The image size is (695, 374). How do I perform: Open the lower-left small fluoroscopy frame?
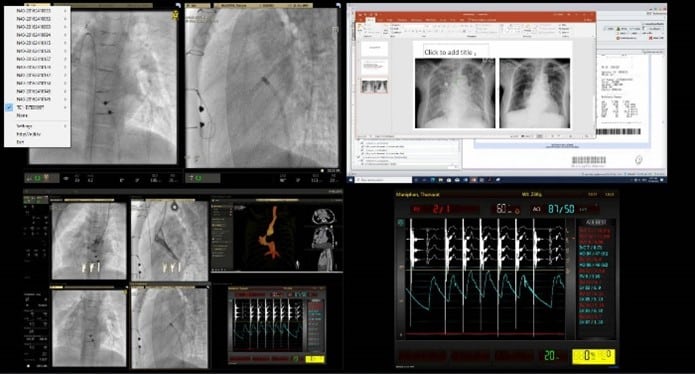[x=89, y=328]
